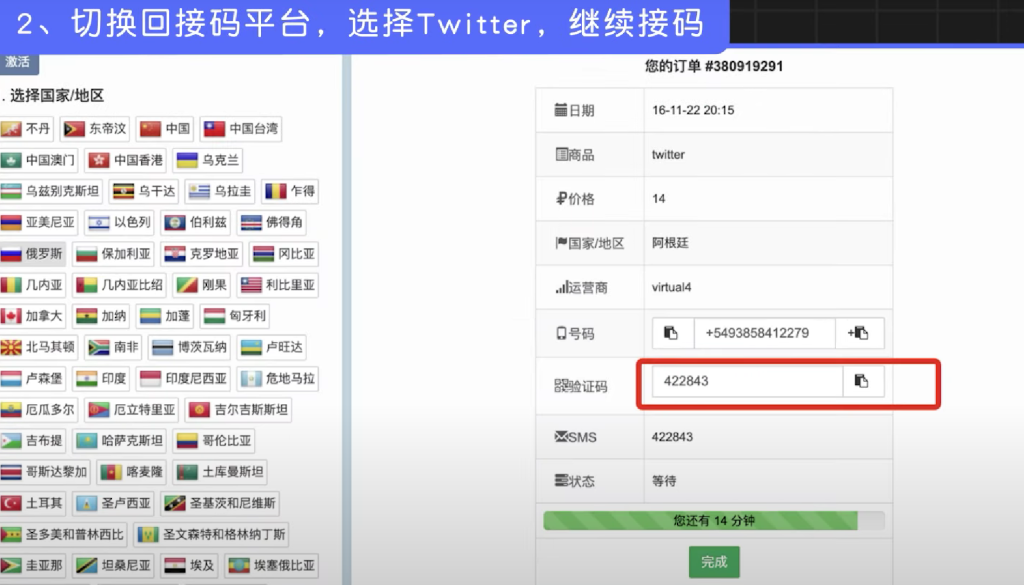Image resolution: width=1024 pixels, height=585 pixels.
Task: Choose country 南非
Action: click(x=114, y=347)
